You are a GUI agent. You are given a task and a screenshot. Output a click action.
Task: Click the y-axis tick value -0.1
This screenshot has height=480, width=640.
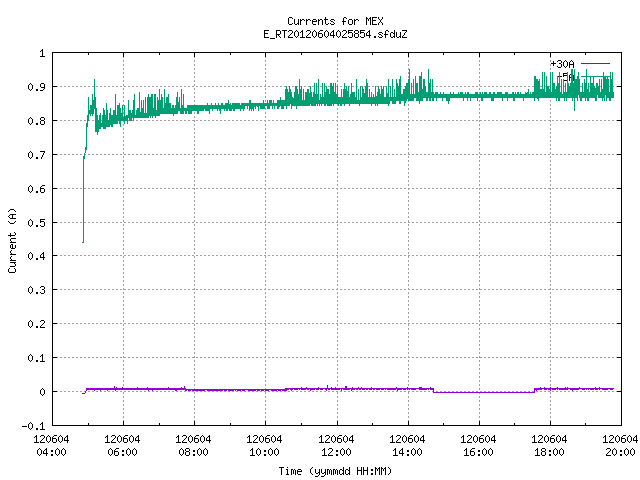(x=33, y=426)
